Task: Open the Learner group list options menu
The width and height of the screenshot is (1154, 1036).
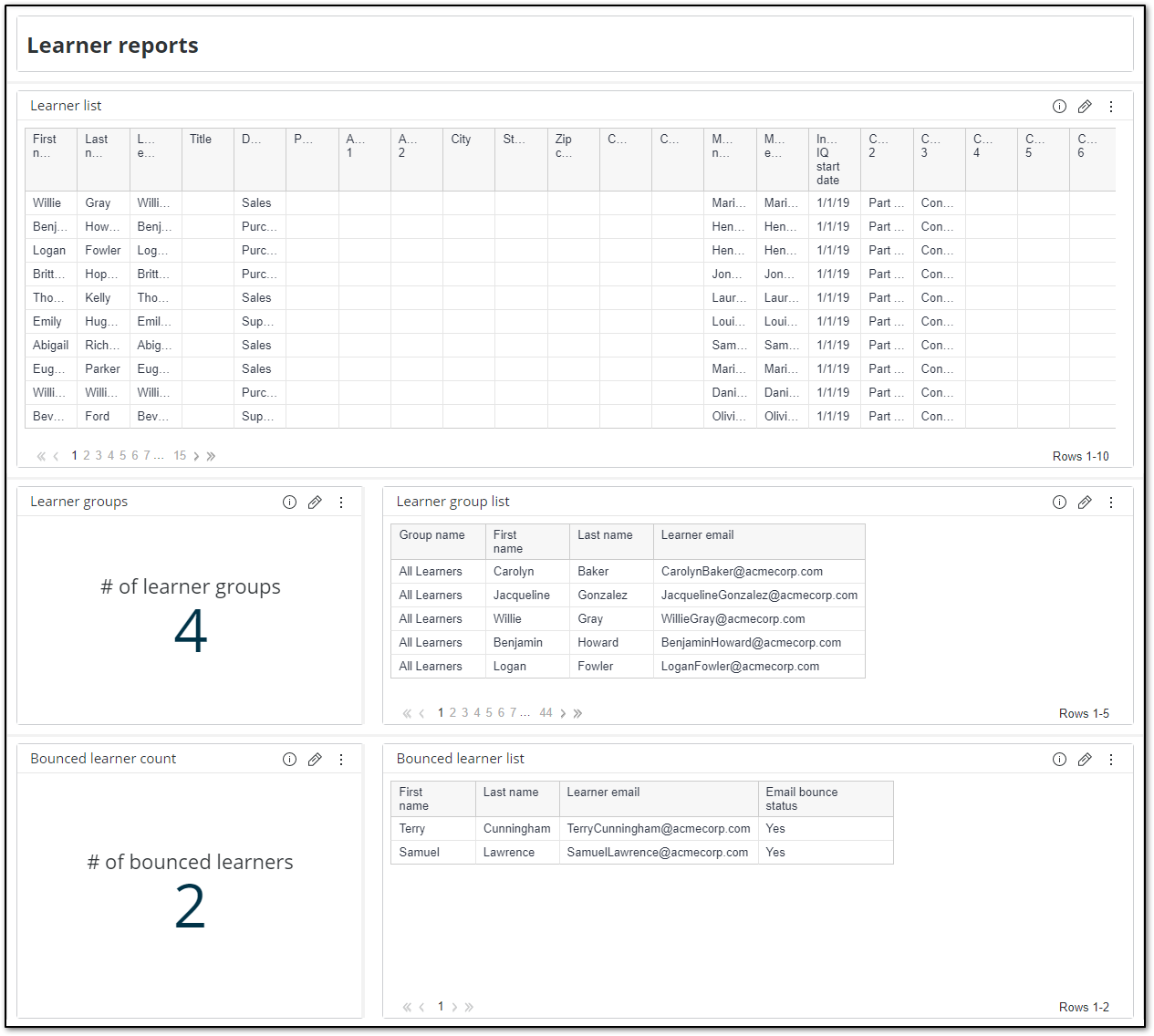Action: tap(1111, 502)
